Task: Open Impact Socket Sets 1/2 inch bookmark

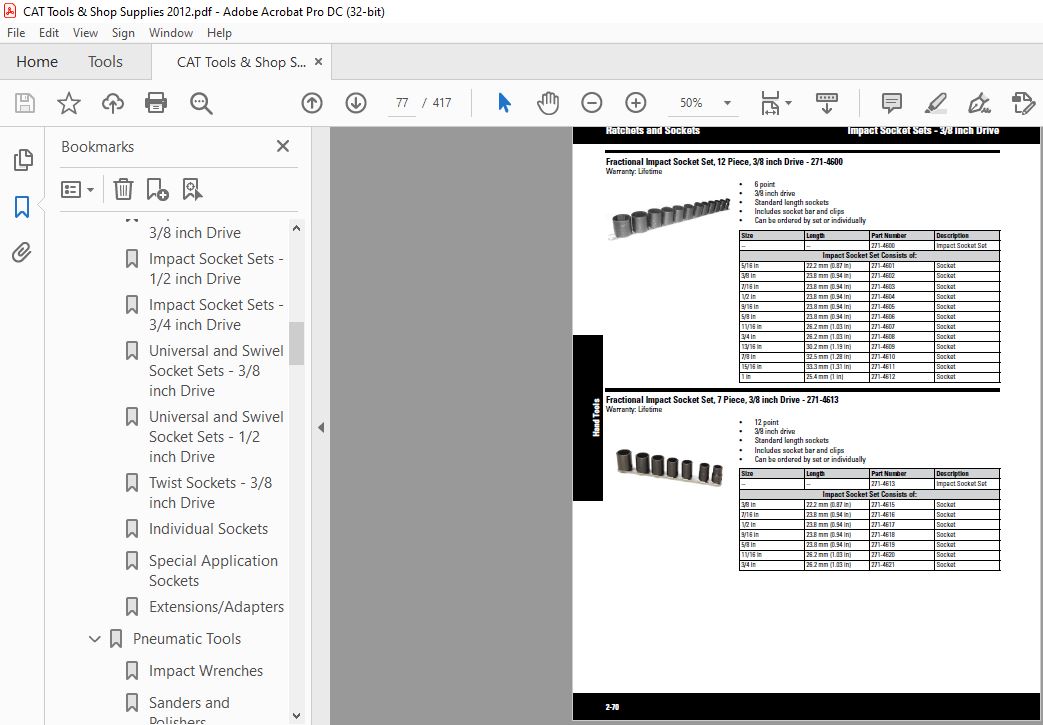Action: [216, 269]
